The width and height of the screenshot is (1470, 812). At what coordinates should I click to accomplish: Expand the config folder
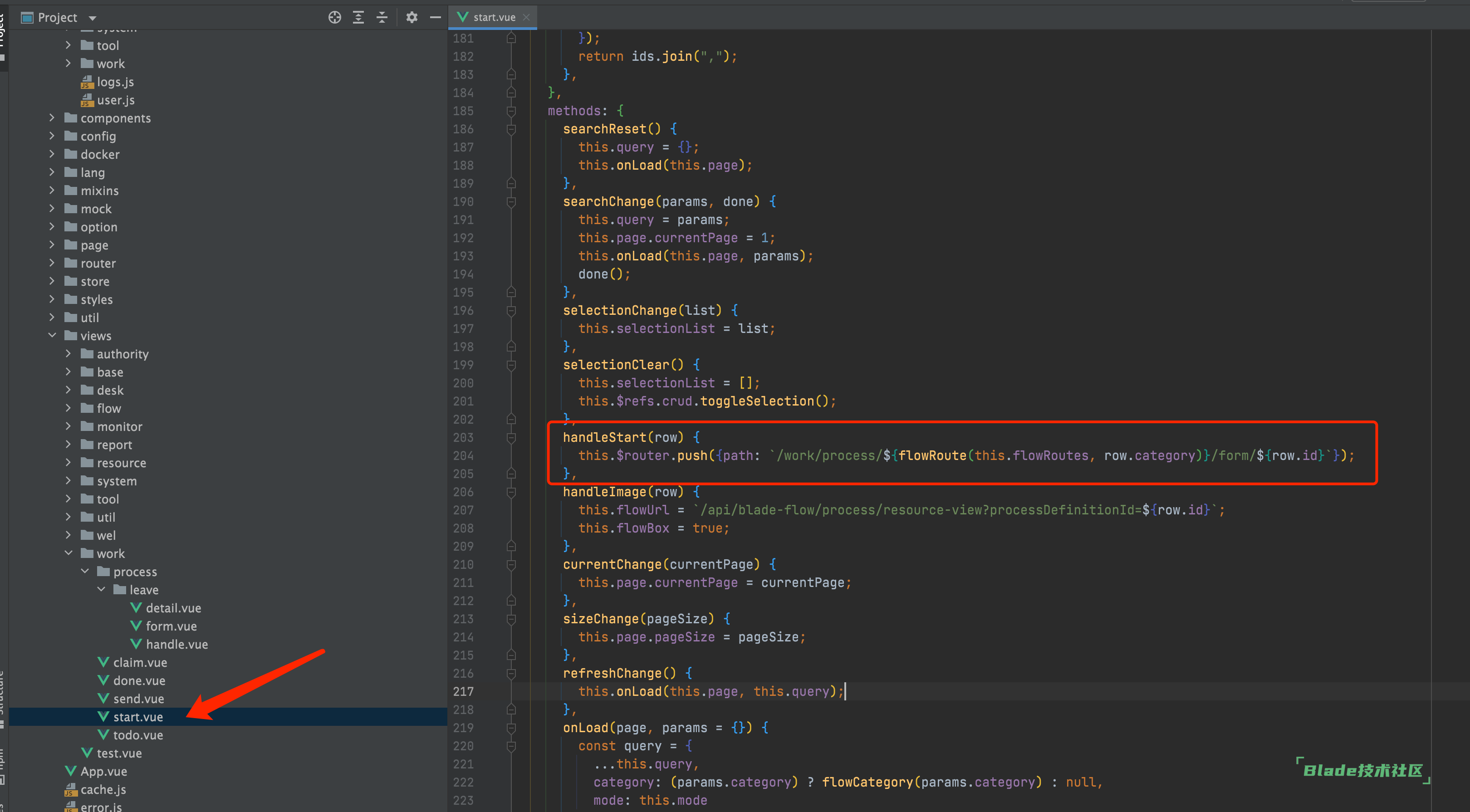(52, 136)
